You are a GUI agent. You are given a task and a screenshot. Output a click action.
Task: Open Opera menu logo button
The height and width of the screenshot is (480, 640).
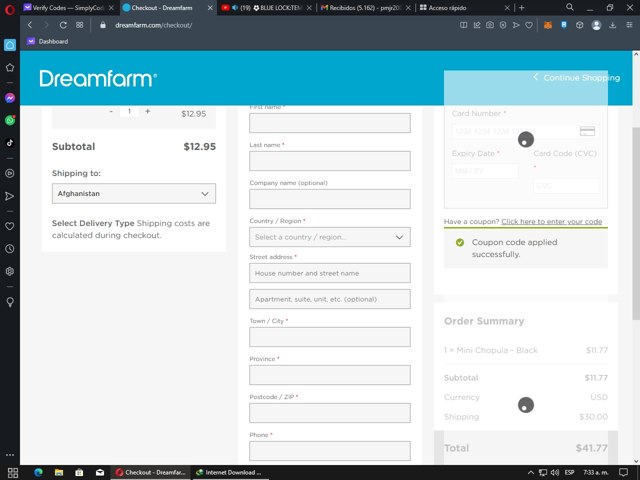10,9
